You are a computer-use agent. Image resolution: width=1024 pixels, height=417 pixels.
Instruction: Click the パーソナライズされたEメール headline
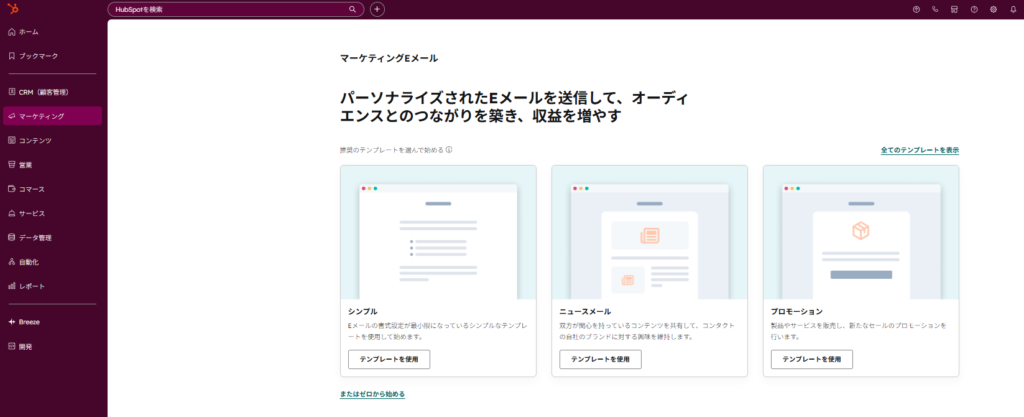[x=514, y=107]
